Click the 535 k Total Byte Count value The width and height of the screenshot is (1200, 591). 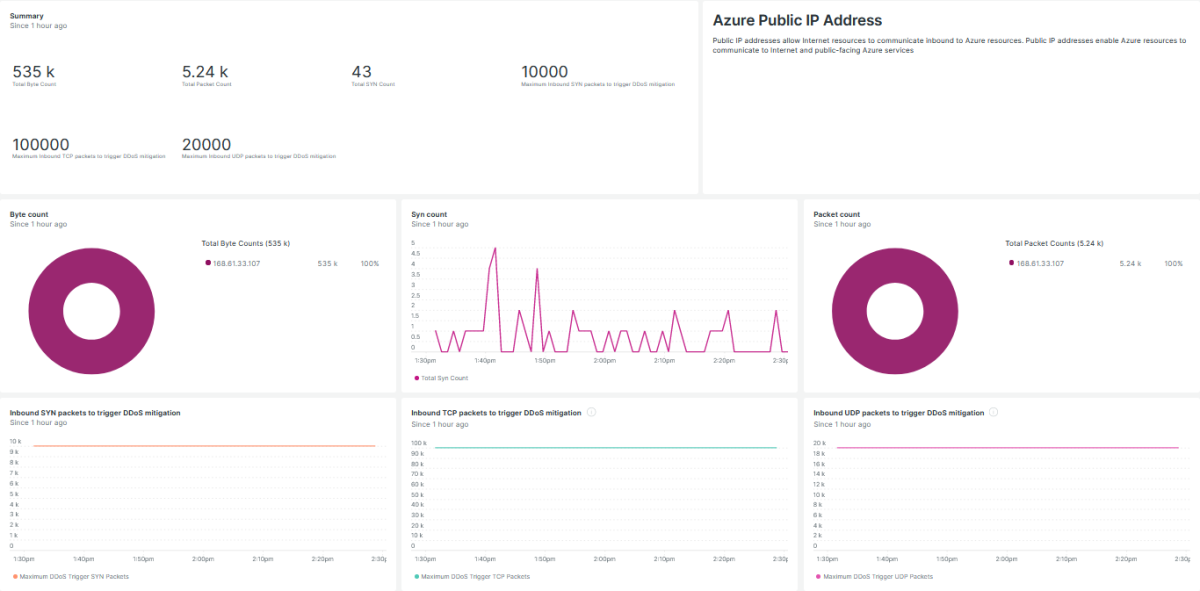tap(34, 72)
